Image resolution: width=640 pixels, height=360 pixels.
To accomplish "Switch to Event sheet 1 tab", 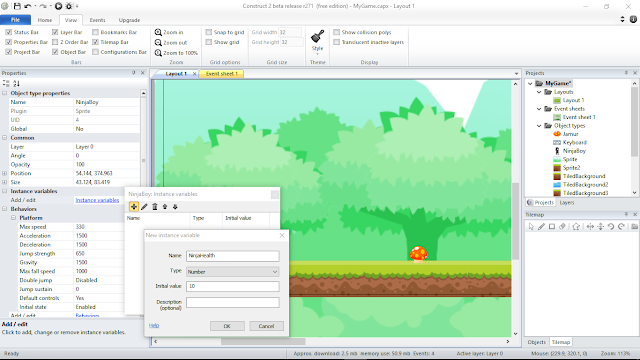I will pos(221,74).
